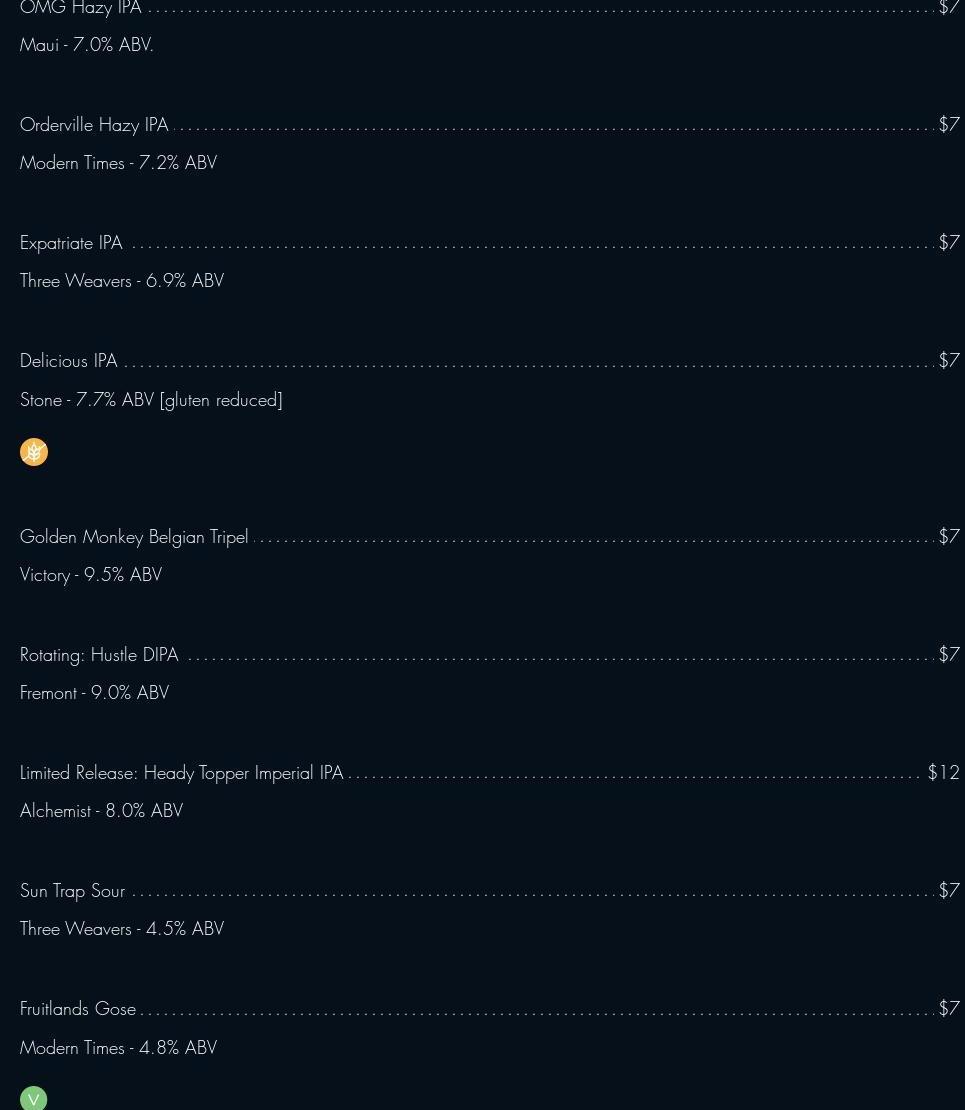965x1110 pixels.
Task: Click the orange gluten-reduced wheat icon
Action: (34, 452)
